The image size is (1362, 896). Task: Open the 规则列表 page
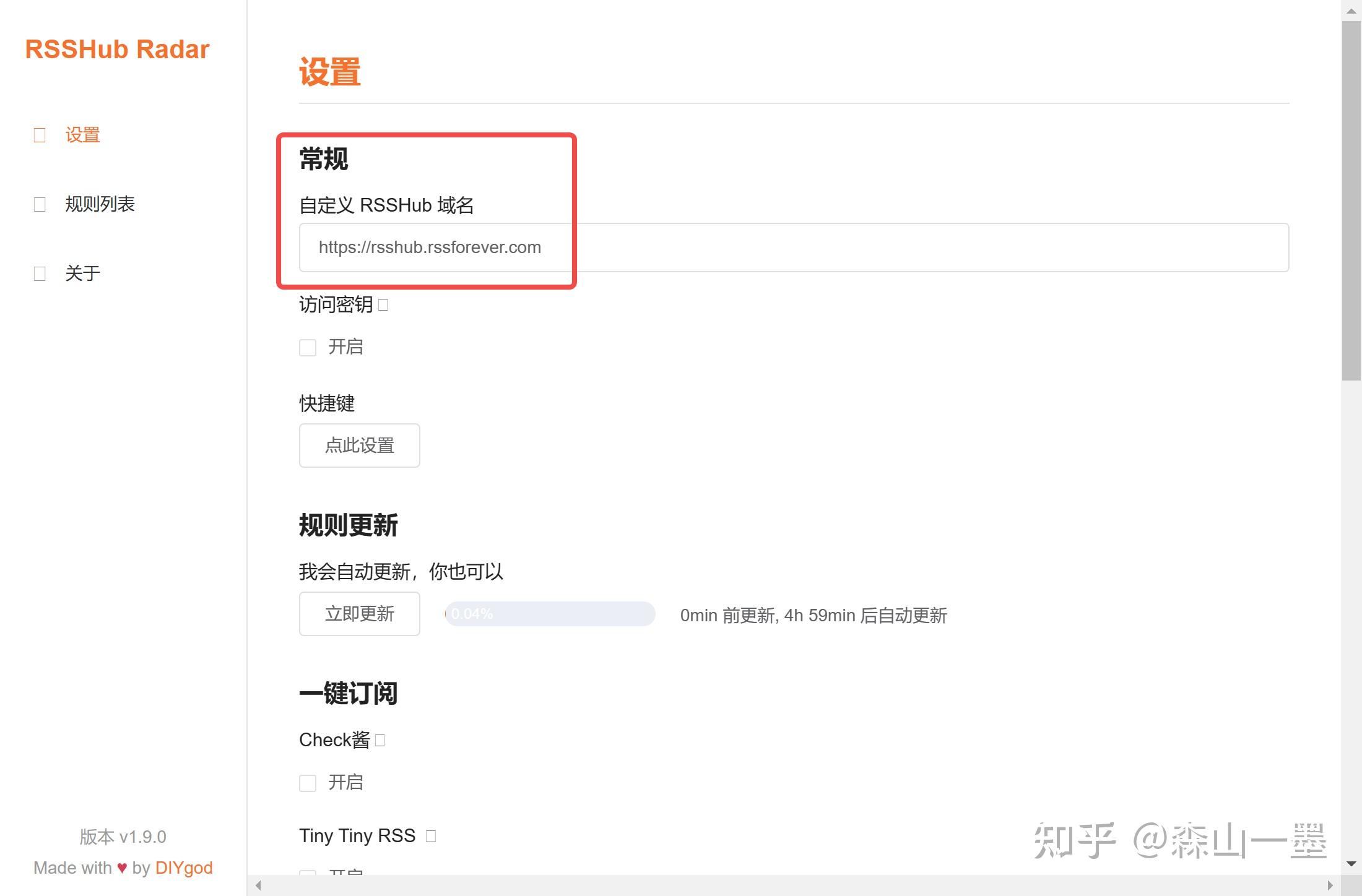100,204
